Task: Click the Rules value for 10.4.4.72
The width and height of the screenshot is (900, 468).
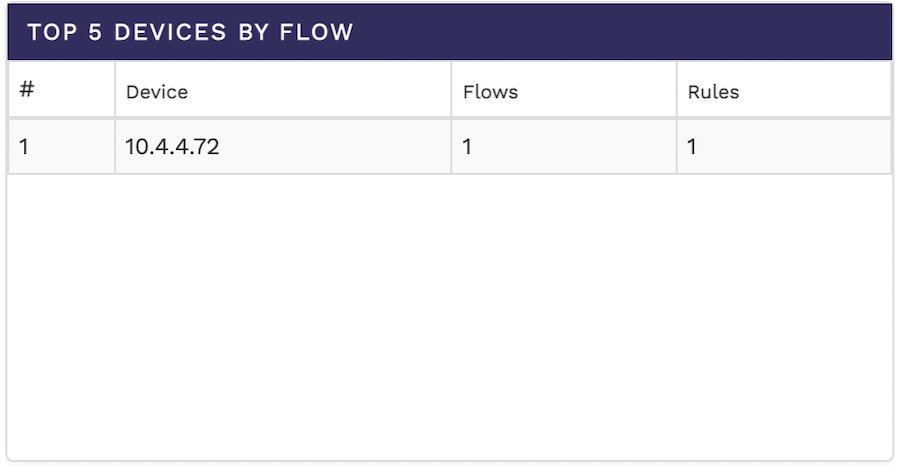Action: click(692, 147)
